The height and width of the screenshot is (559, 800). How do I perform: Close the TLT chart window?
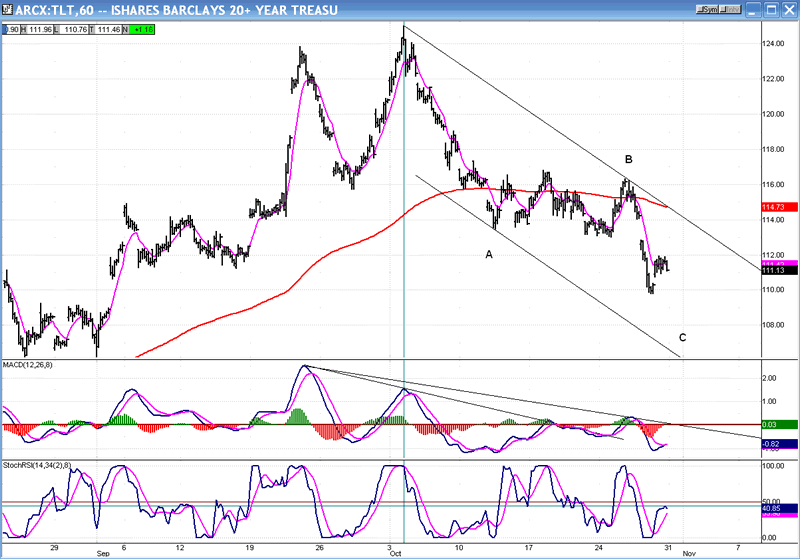pos(789,9)
